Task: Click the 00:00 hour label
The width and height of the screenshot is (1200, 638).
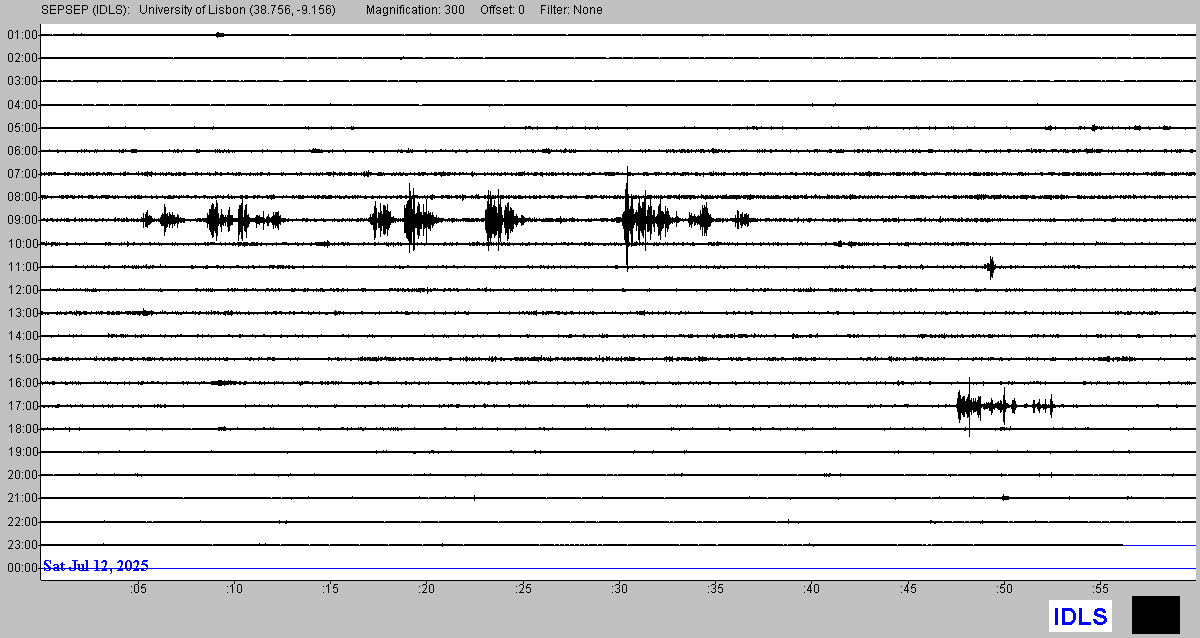Action: tap(20, 568)
